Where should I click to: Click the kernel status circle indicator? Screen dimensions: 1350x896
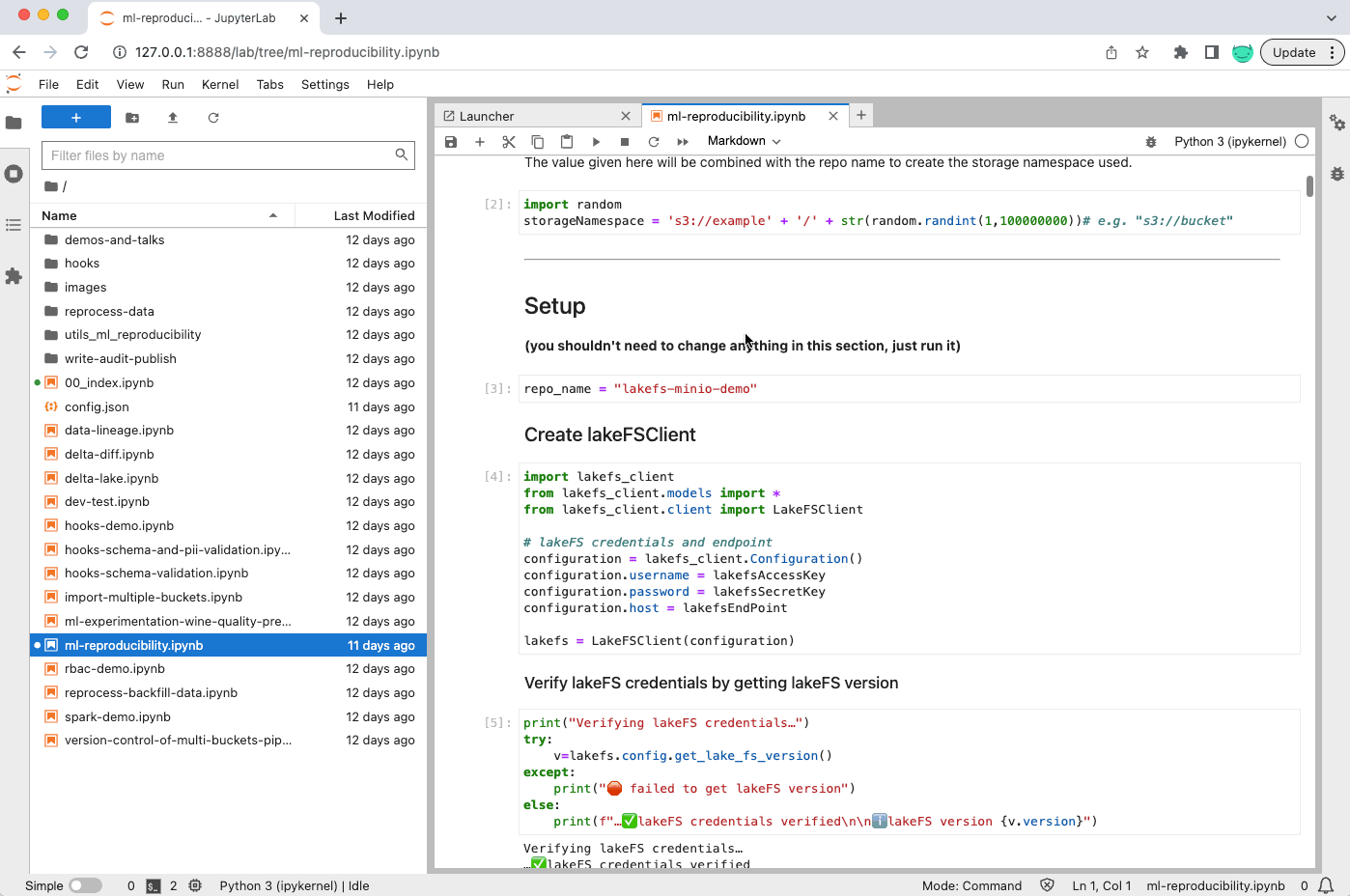pyautogui.click(x=1302, y=141)
